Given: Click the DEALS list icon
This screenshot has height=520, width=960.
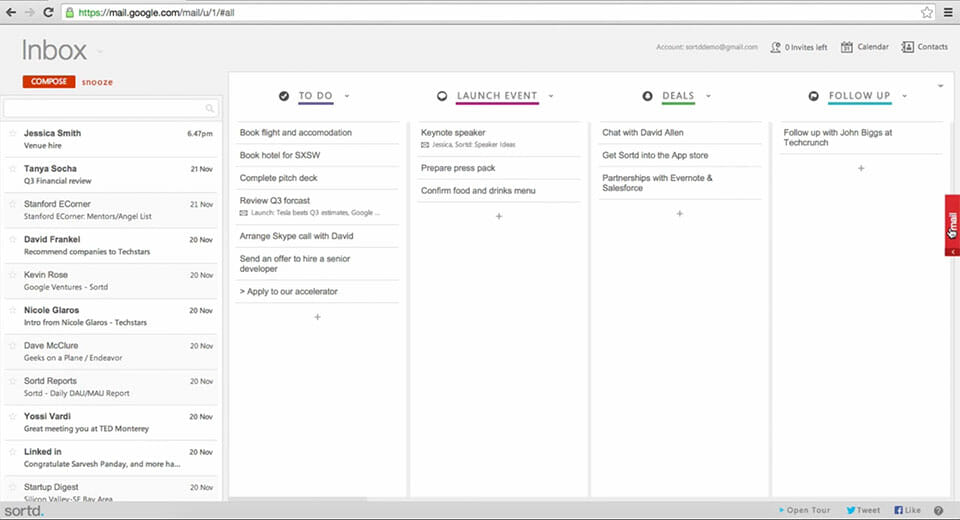Looking at the screenshot, I should 648,96.
